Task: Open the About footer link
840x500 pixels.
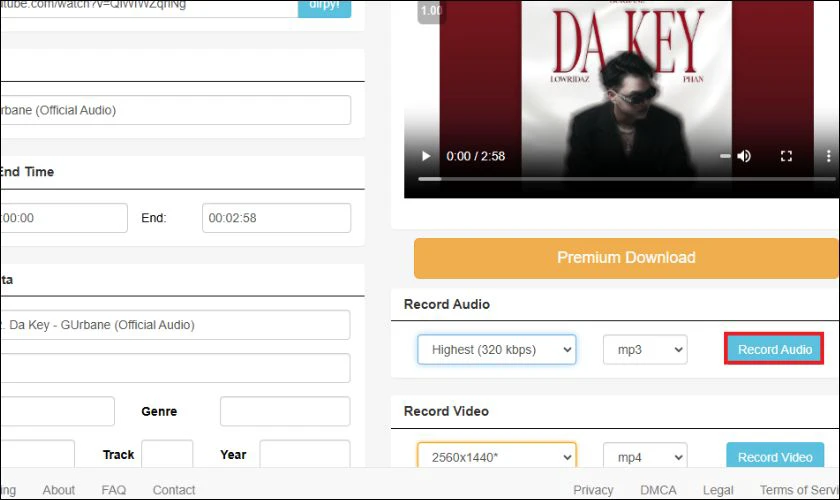Action: [x=58, y=490]
